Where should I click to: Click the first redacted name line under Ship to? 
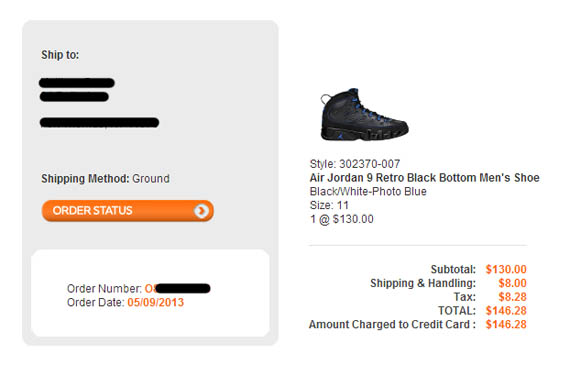77,83
